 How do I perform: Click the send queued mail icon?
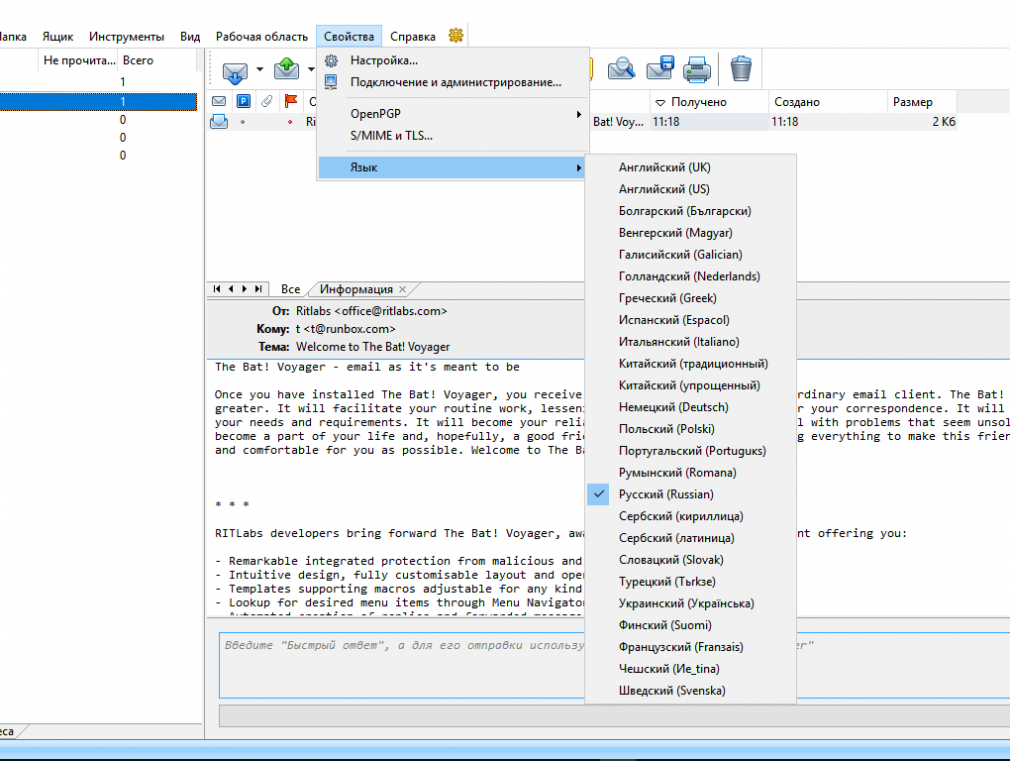click(x=287, y=68)
